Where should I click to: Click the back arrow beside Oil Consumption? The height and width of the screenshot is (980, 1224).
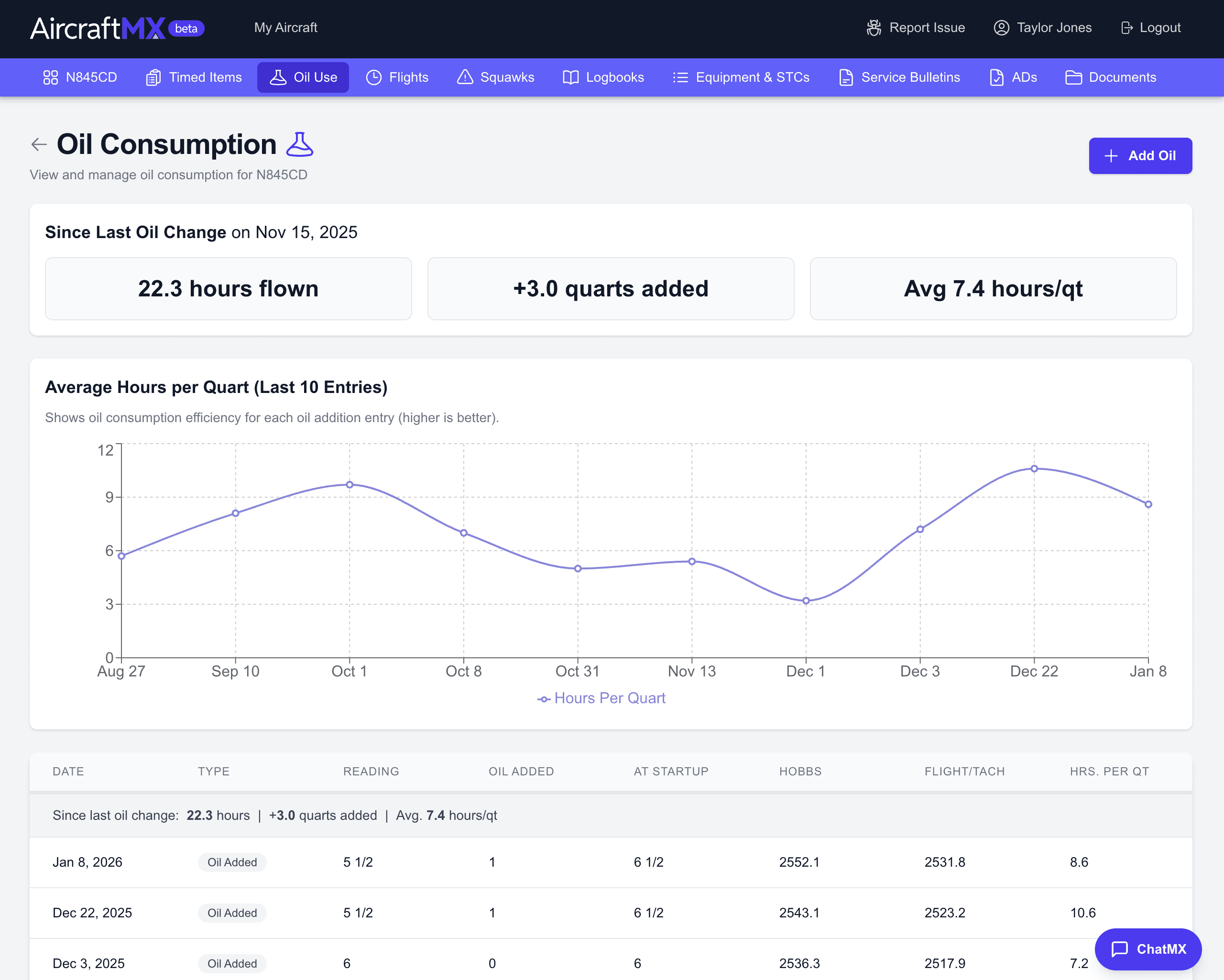(x=39, y=144)
